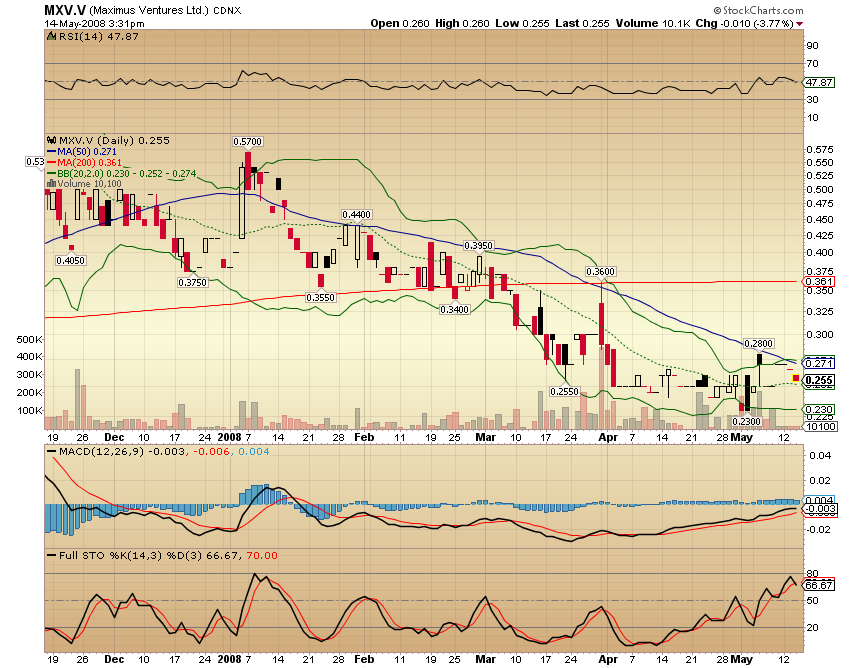This screenshot has width=850, height=668.
Task: Click the date stamp 14-May-2008 3:31pm
Action: (94, 23)
